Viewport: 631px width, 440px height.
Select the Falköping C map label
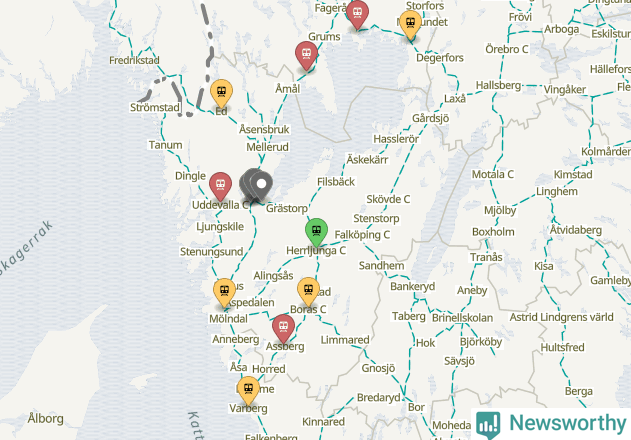pyautogui.click(x=362, y=235)
